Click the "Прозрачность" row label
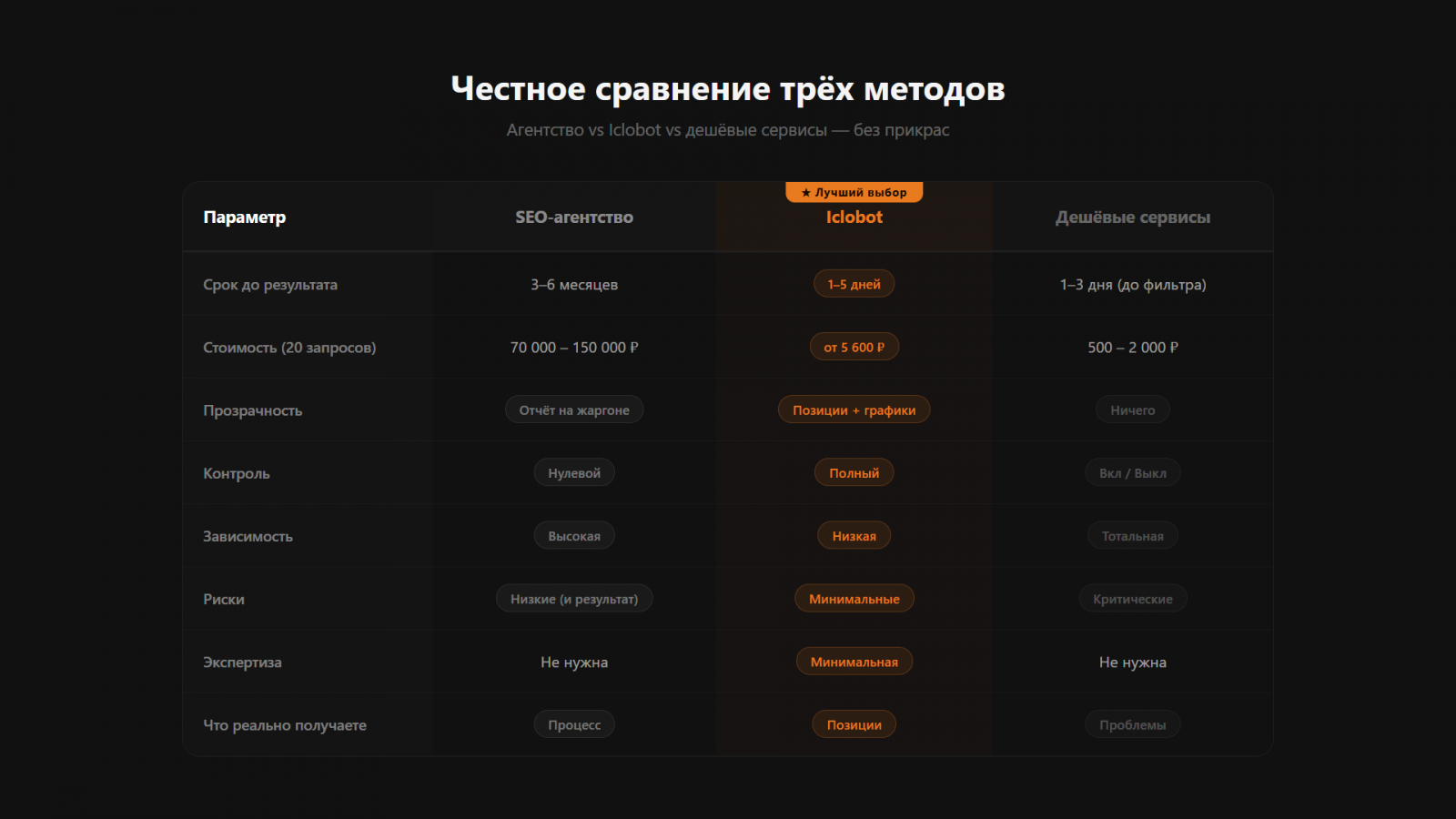The width and height of the screenshot is (1456, 819). 253,410
